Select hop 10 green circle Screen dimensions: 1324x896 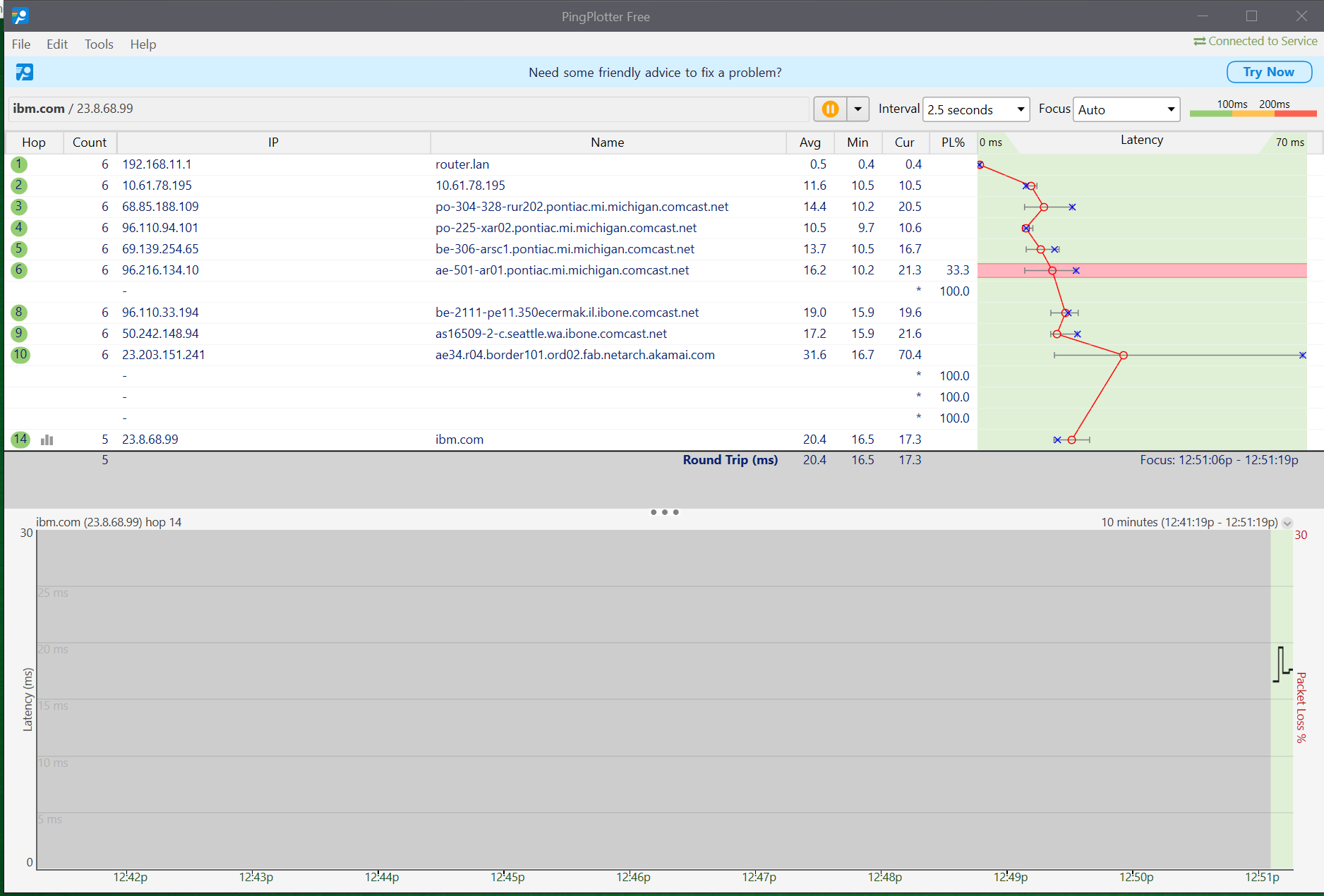coord(20,355)
